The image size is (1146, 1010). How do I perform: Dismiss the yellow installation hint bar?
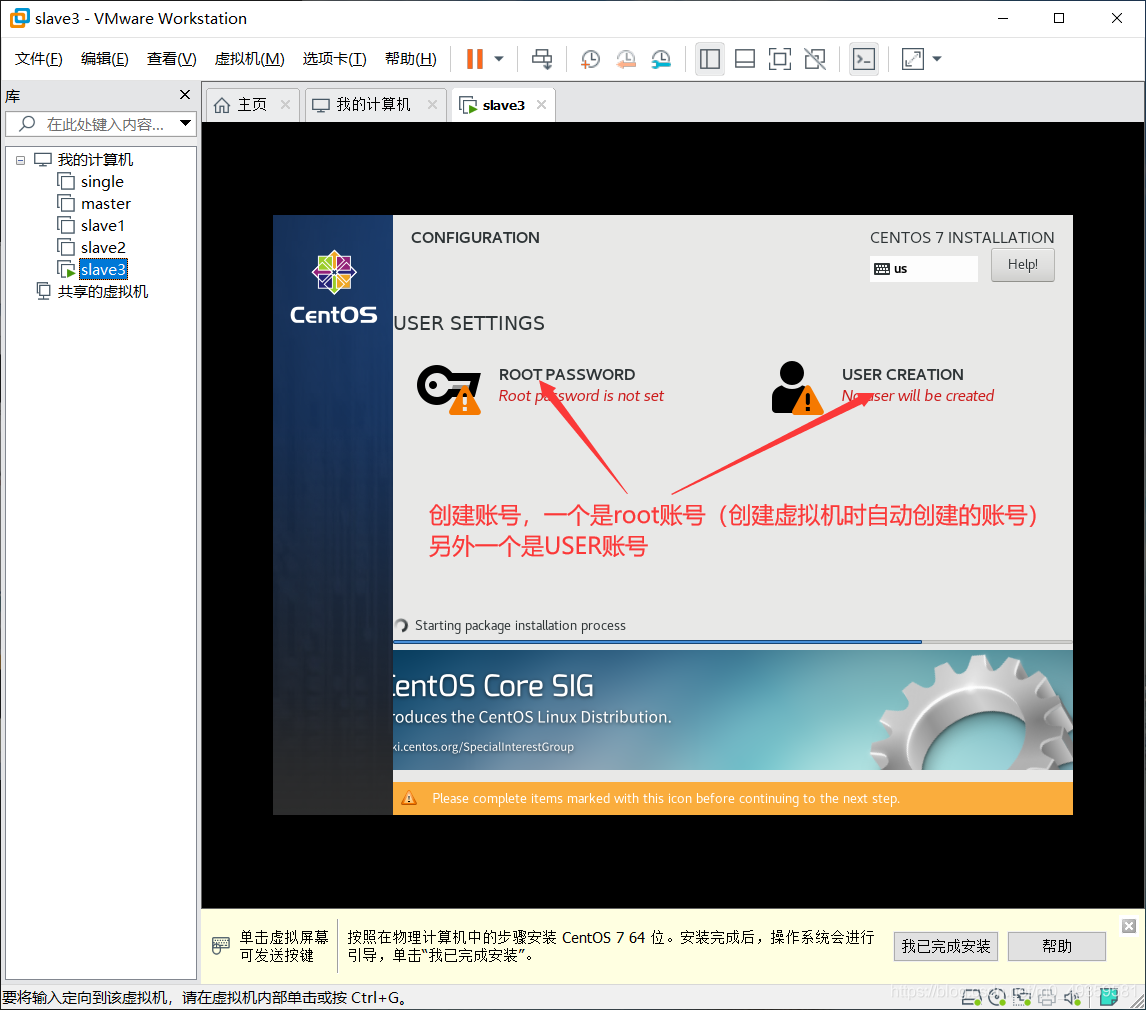click(x=1129, y=926)
